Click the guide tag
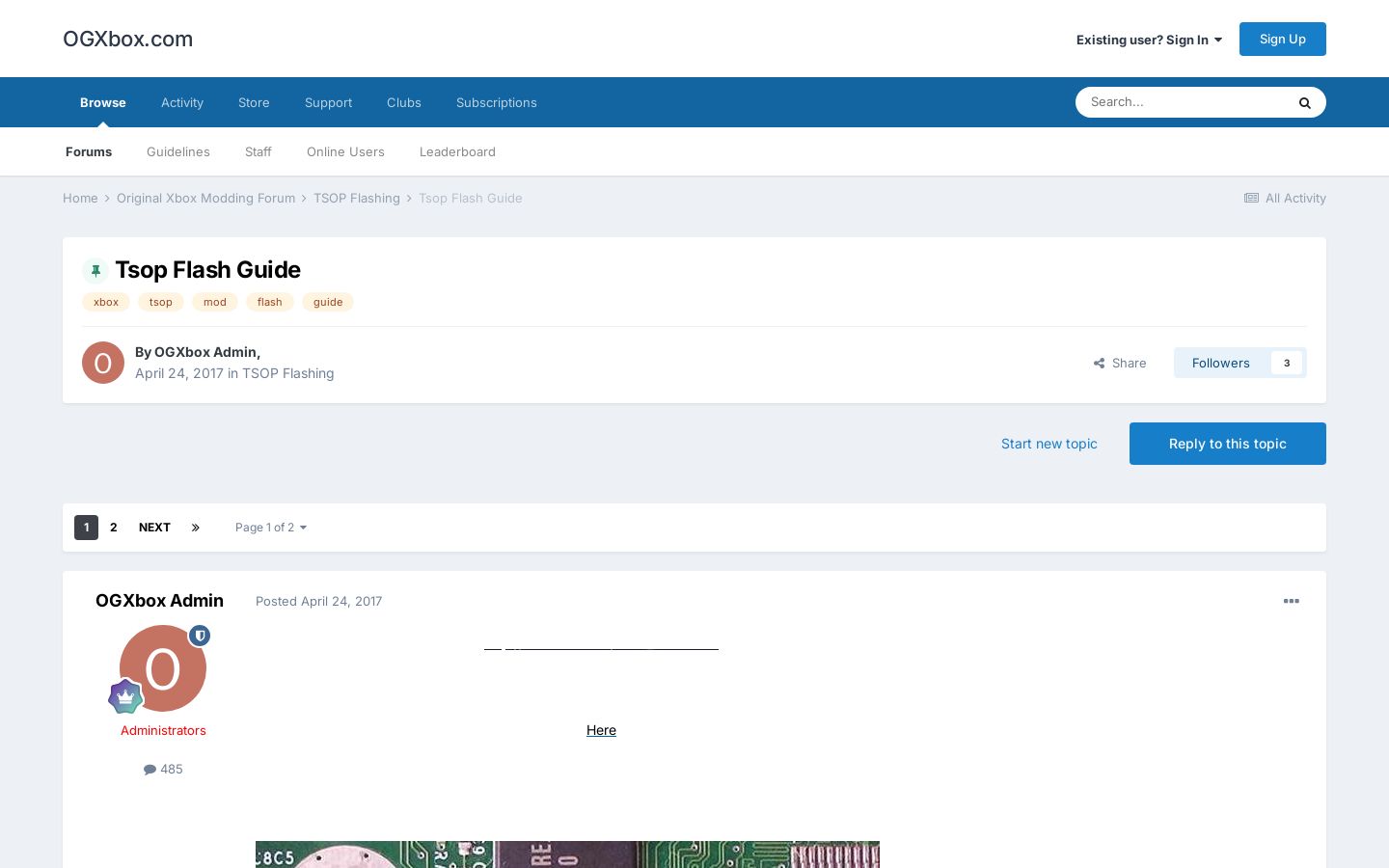 (x=328, y=302)
